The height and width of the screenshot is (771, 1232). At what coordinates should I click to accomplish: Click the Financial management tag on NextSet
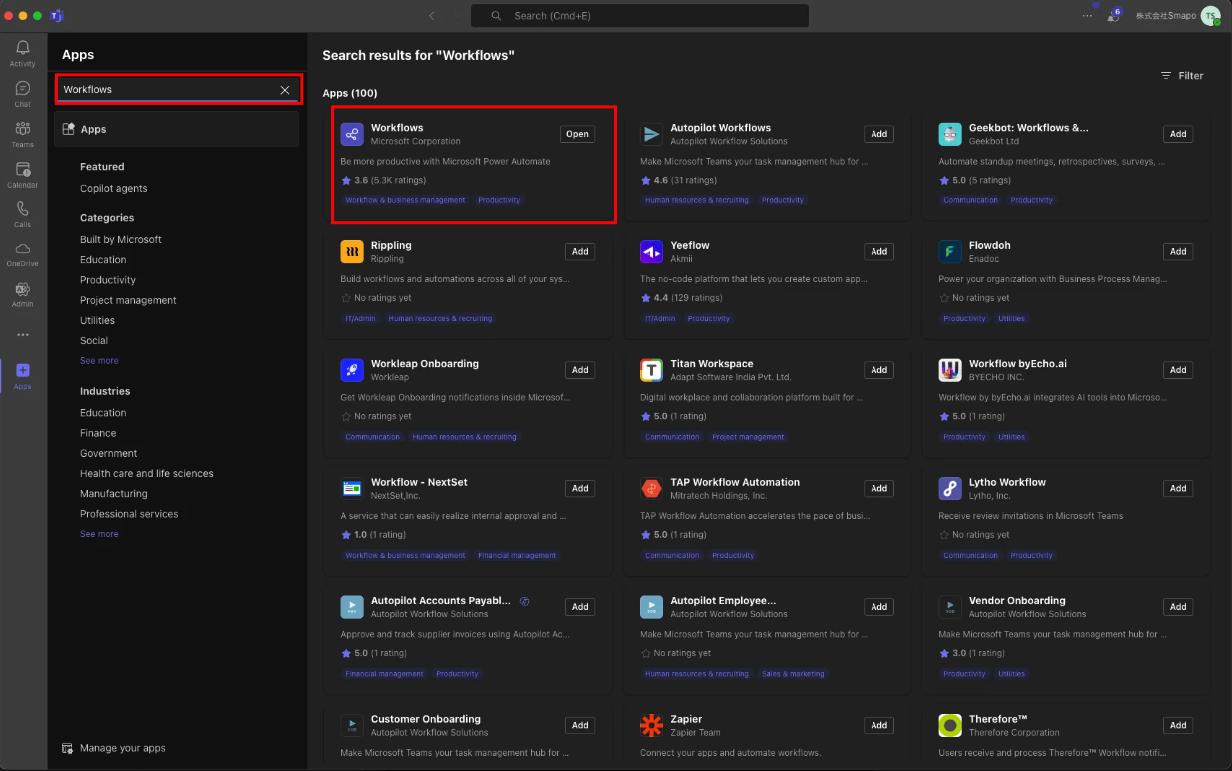[x=517, y=555]
